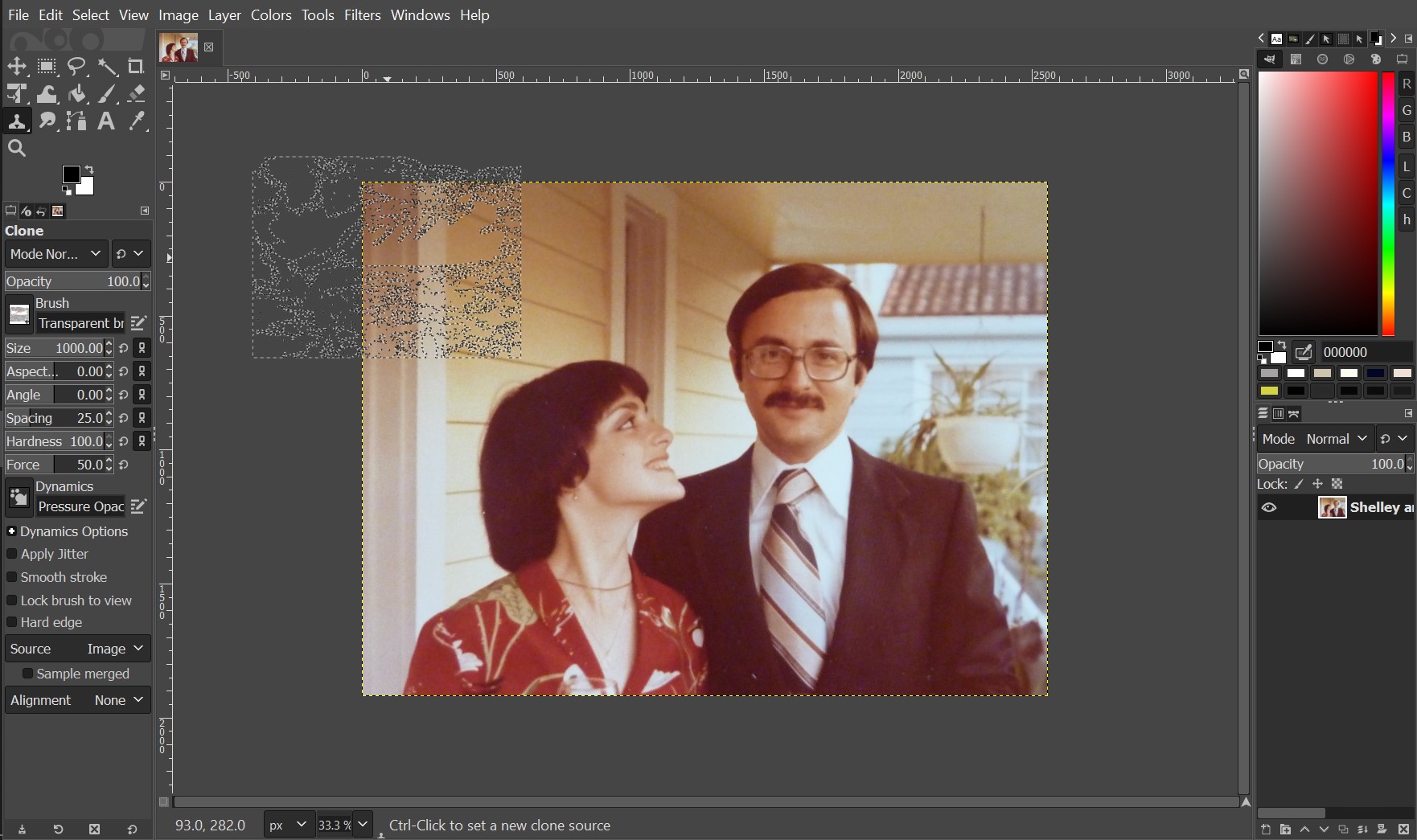
Task: Select the Move tool
Action: pos(17,67)
